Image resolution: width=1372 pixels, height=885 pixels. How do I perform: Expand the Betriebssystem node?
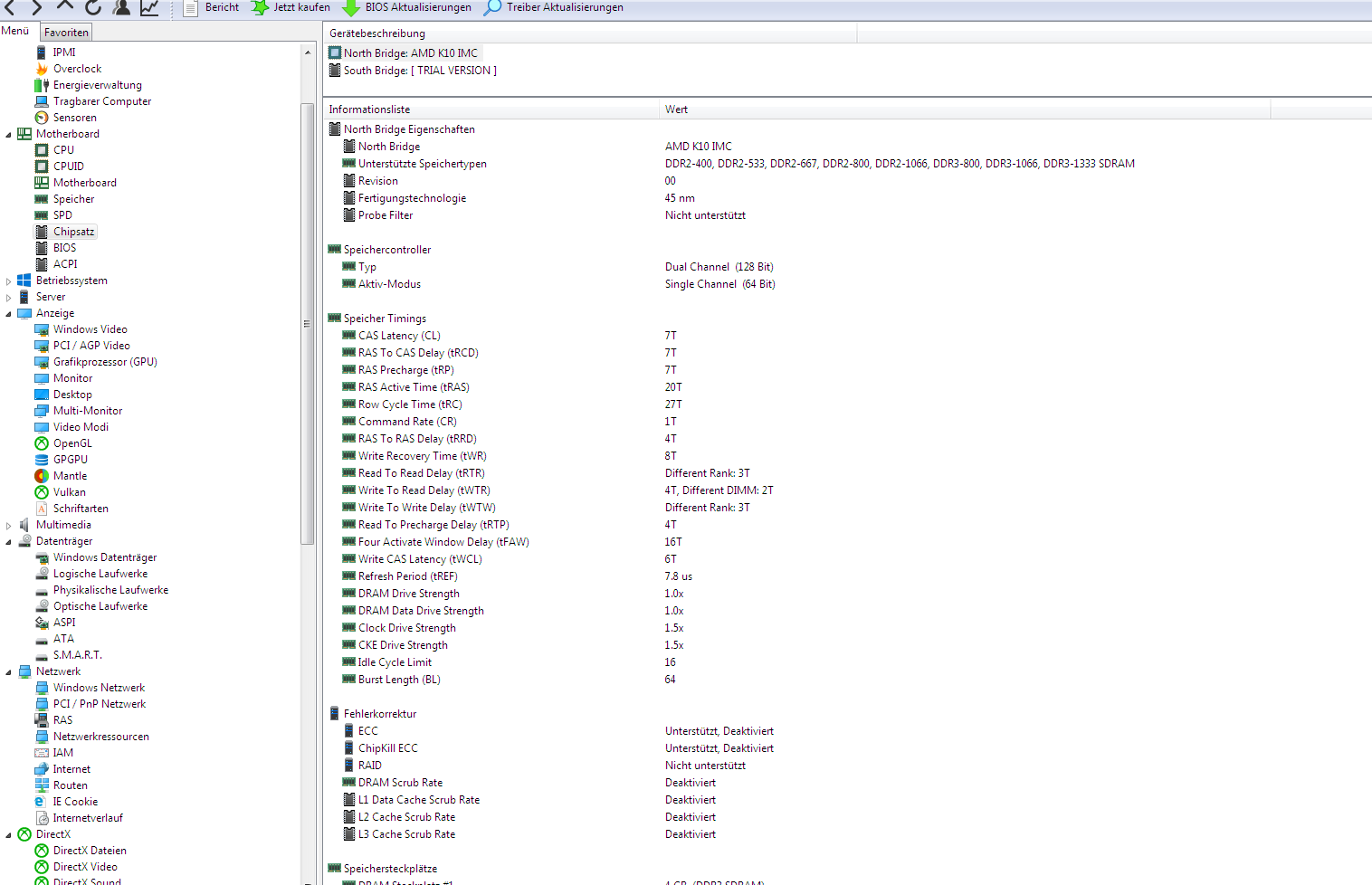pos(9,281)
